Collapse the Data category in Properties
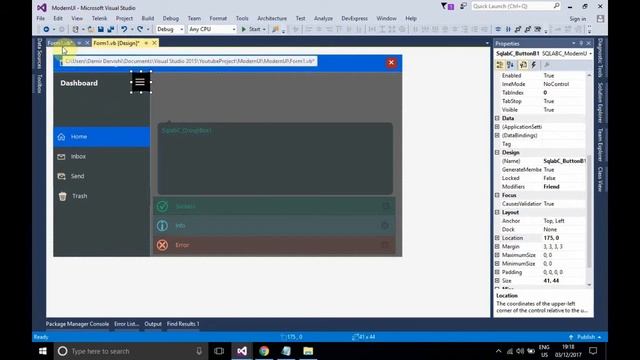 [x=497, y=118]
